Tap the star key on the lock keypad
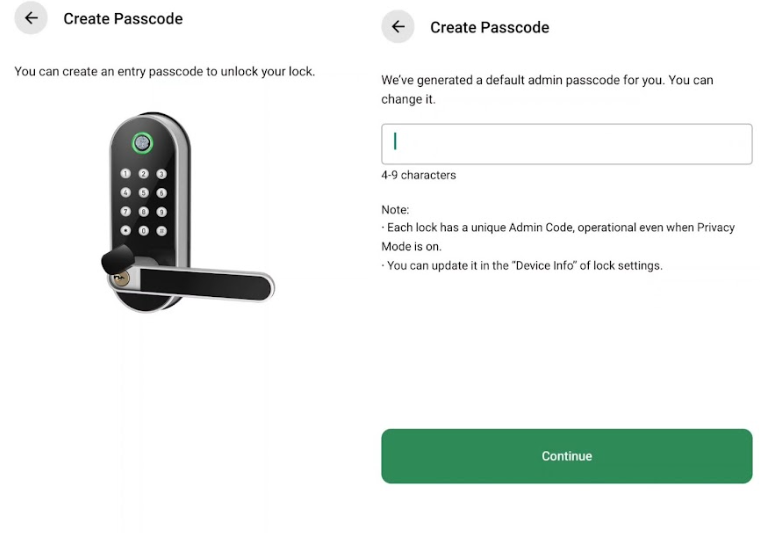Image resolution: width=761 pixels, height=533 pixels. click(126, 230)
